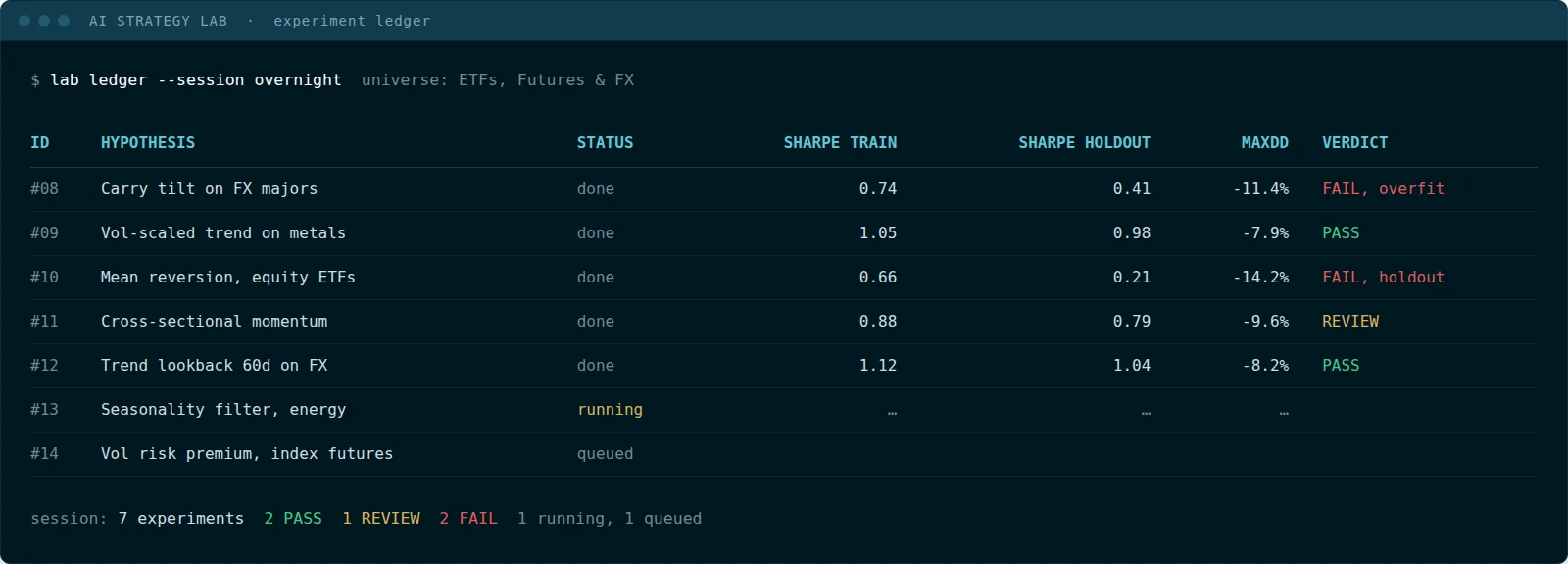
Task: Select 'Vol-scaled trend on metals' hypothesis
Action: 223,233
